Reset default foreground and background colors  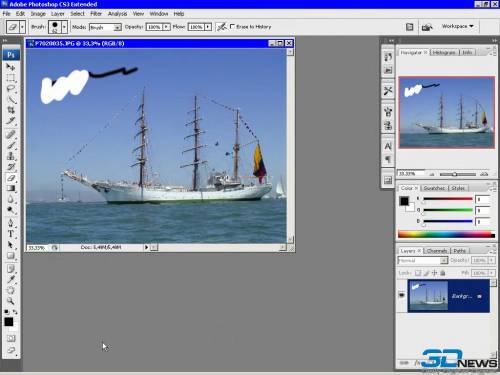point(6,312)
